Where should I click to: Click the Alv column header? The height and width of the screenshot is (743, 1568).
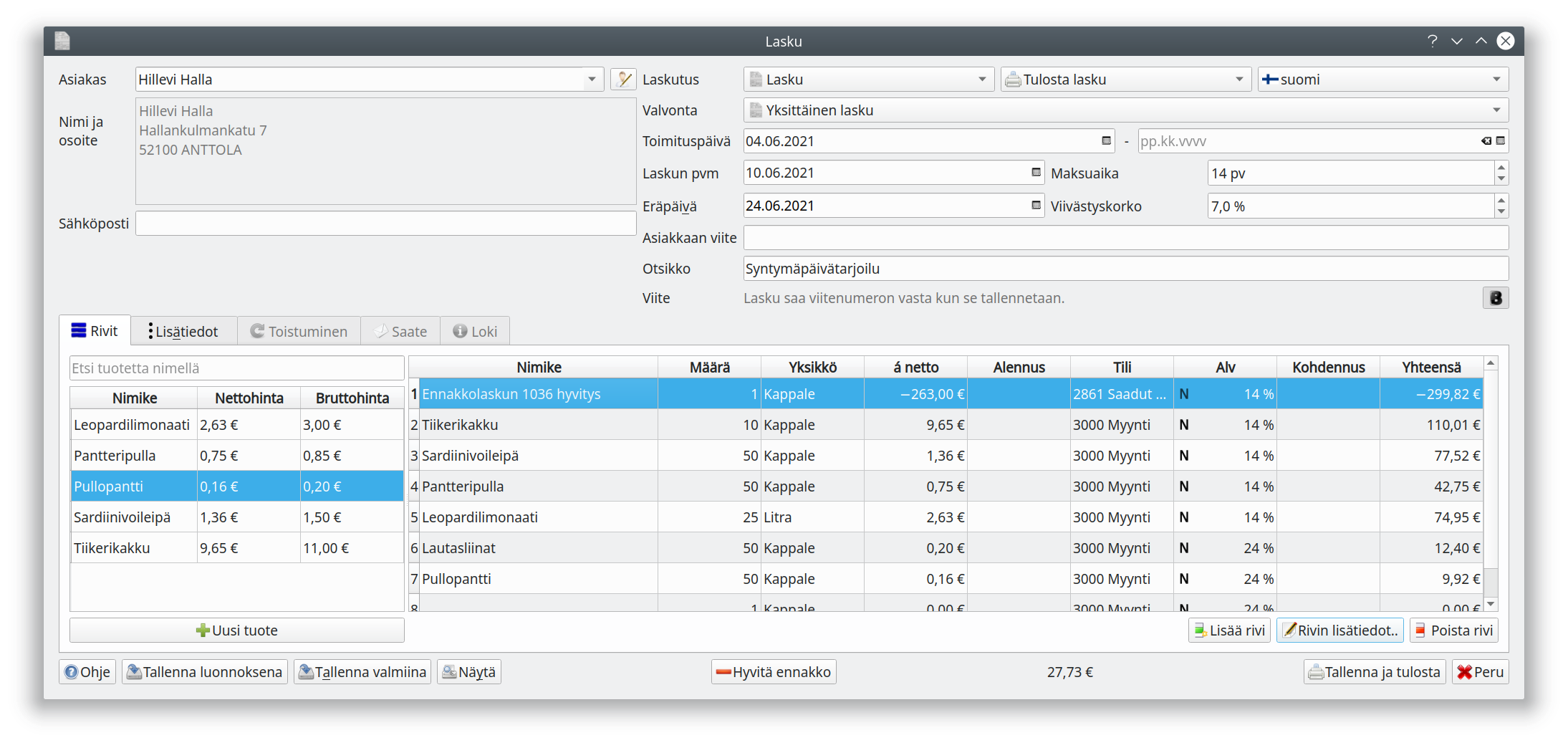(x=1225, y=367)
